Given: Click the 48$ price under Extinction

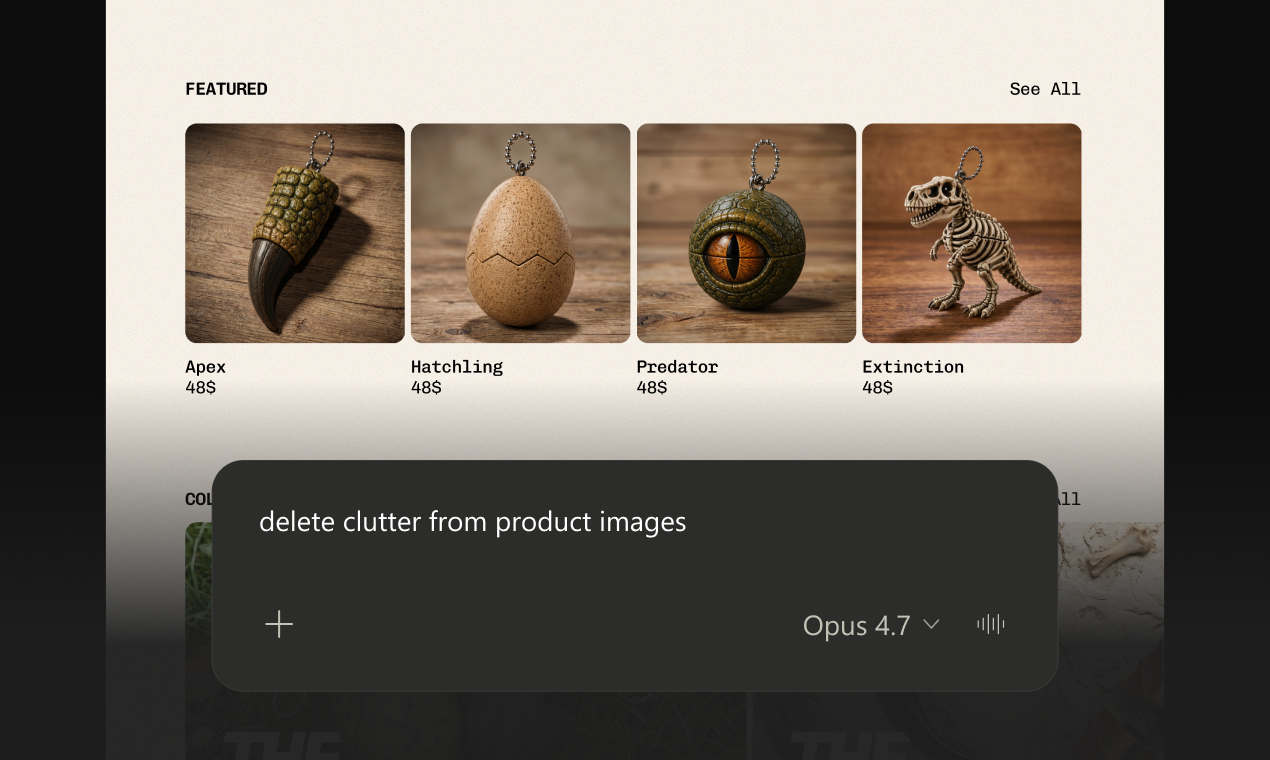Looking at the screenshot, I should coord(877,388).
